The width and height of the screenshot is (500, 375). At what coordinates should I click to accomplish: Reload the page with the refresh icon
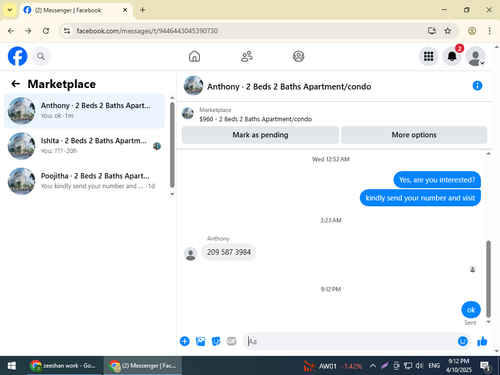tap(46, 31)
